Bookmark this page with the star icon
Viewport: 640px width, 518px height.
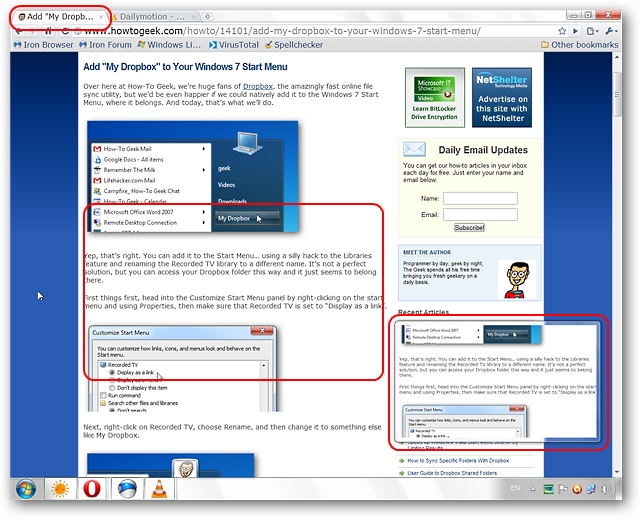(562, 31)
